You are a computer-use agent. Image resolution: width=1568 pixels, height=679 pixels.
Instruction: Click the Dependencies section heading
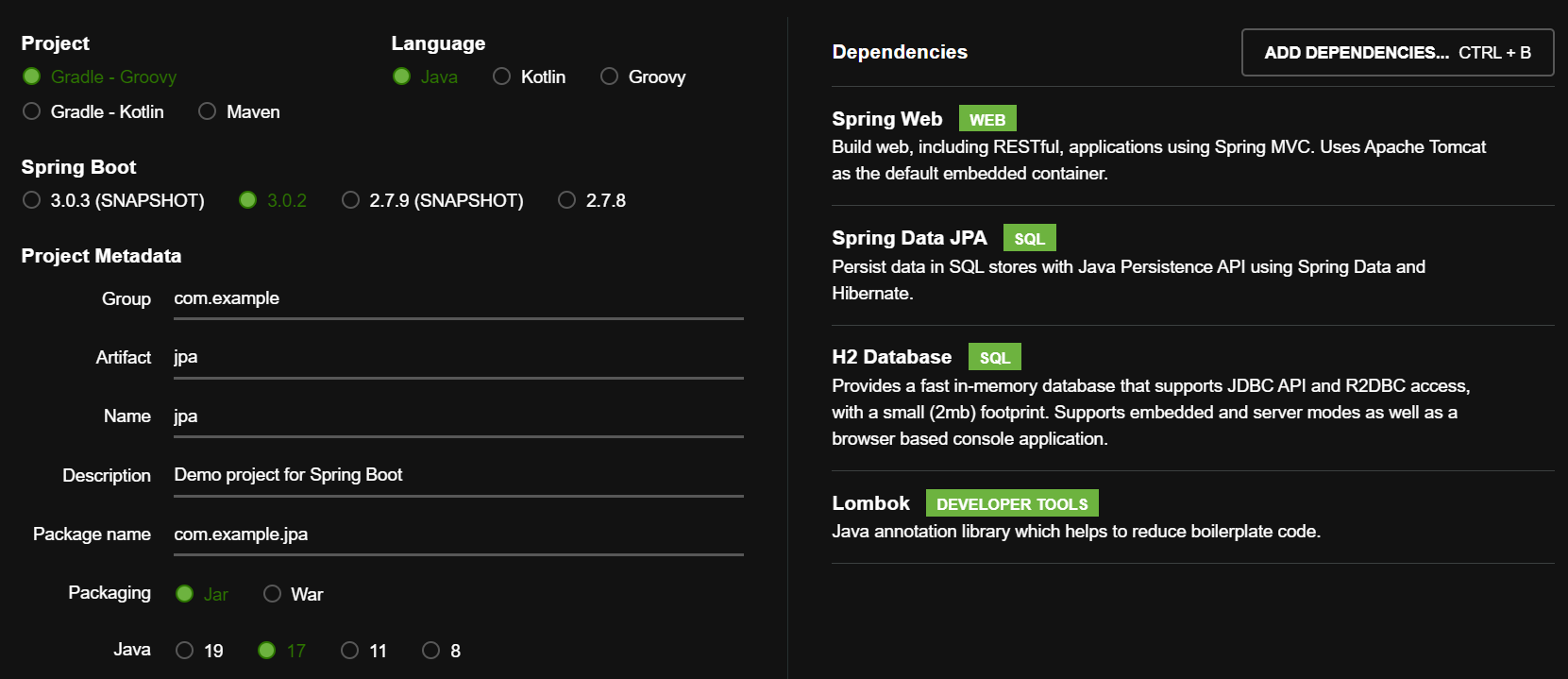click(900, 52)
